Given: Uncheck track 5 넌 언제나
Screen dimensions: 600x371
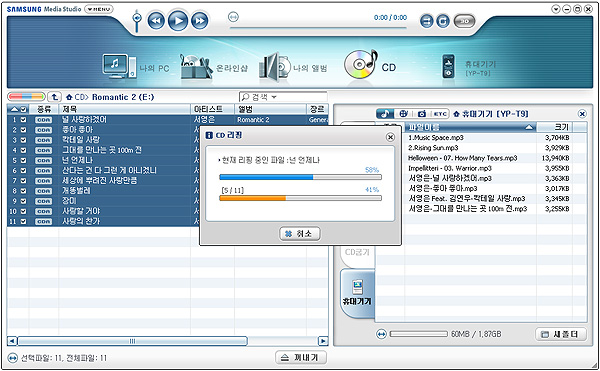Looking at the screenshot, I should 23,160.
